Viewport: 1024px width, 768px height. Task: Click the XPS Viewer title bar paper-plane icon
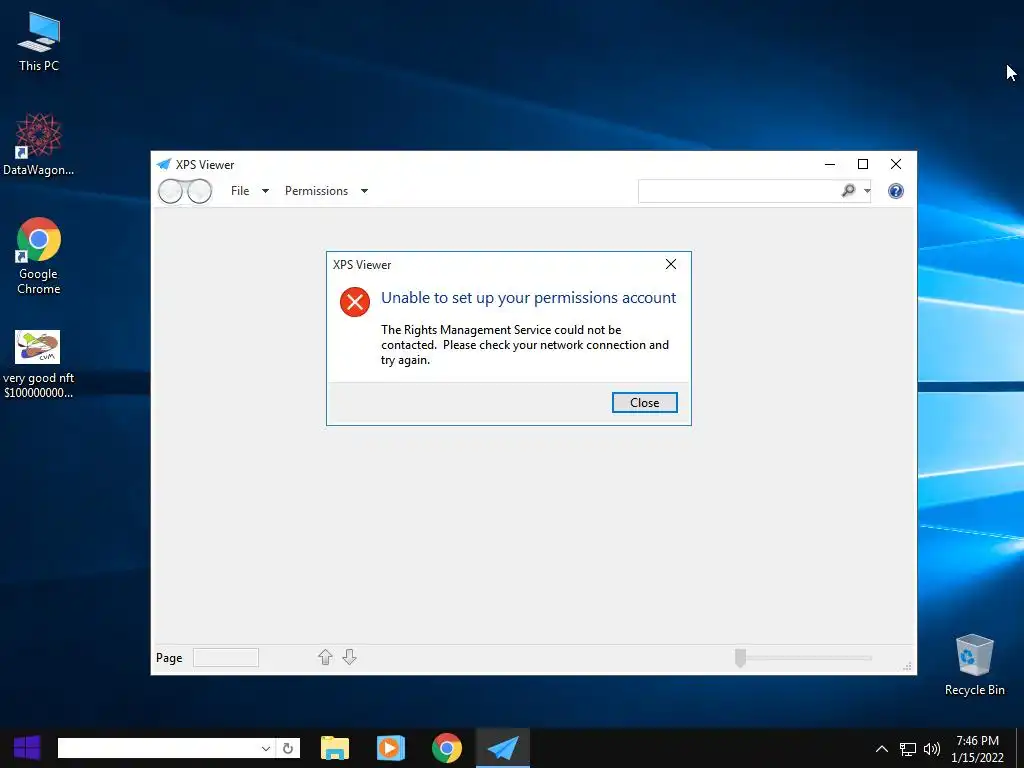(164, 164)
